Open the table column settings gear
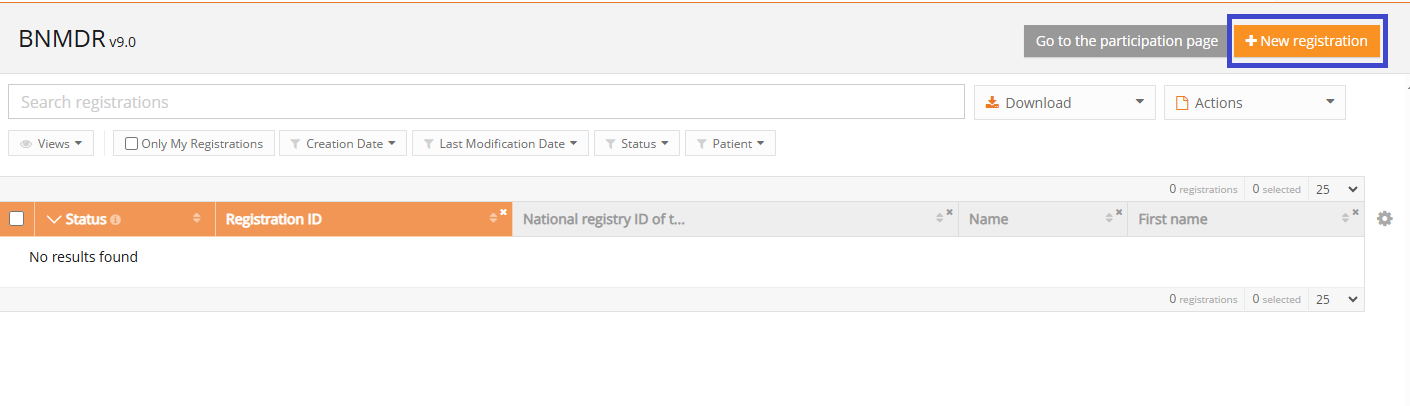This screenshot has width=1410, height=406. [1384, 219]
